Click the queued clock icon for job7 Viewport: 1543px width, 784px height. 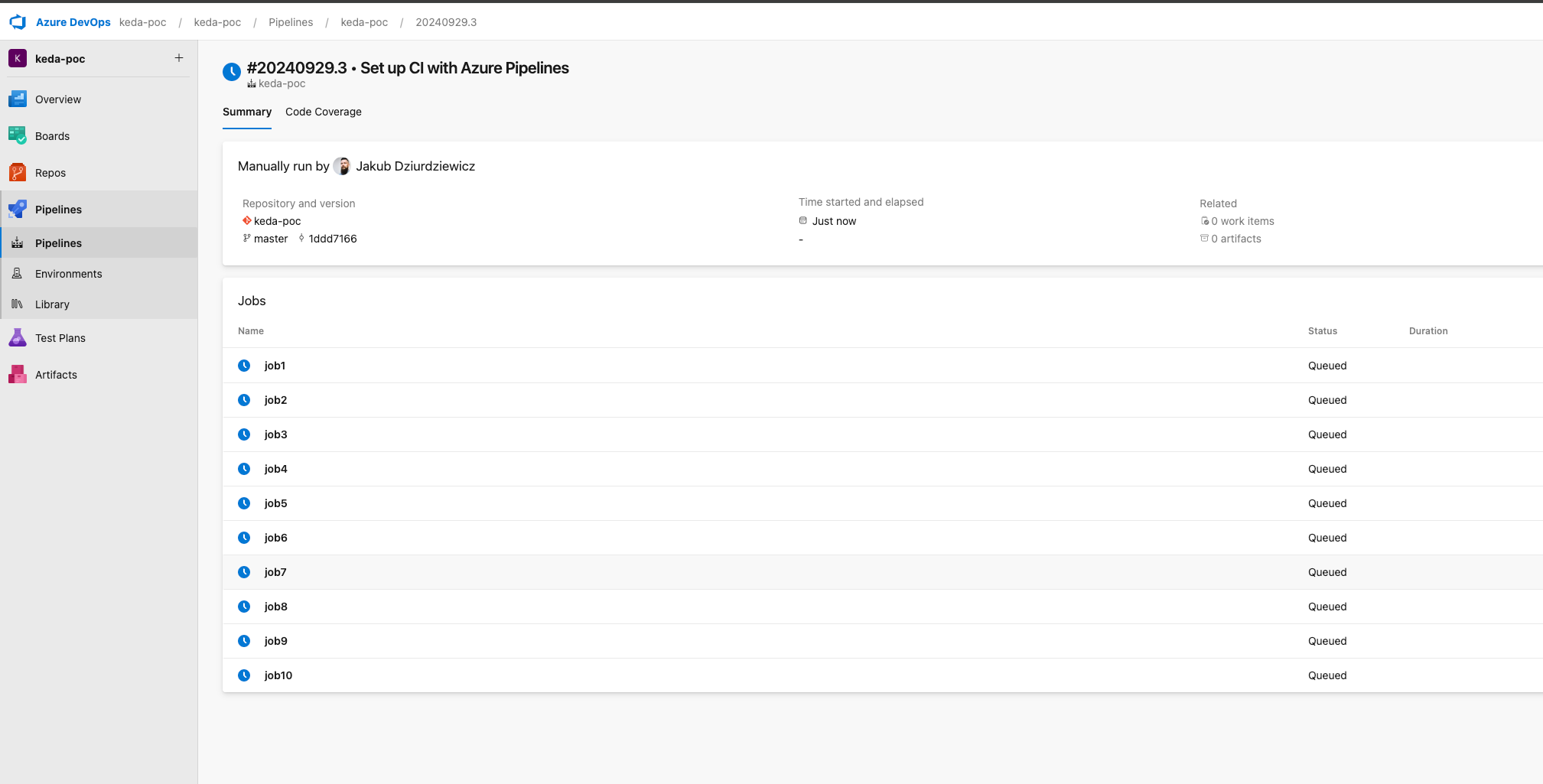coord(244,572)
